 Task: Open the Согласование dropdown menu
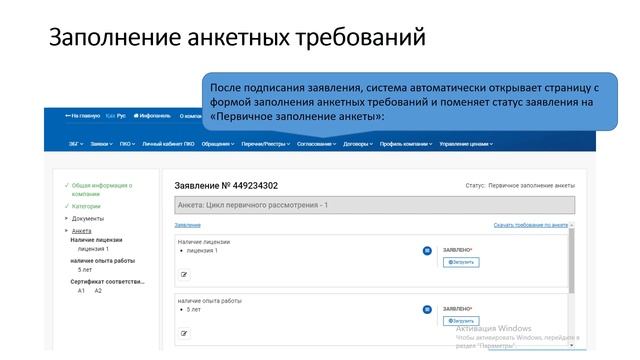316,144
